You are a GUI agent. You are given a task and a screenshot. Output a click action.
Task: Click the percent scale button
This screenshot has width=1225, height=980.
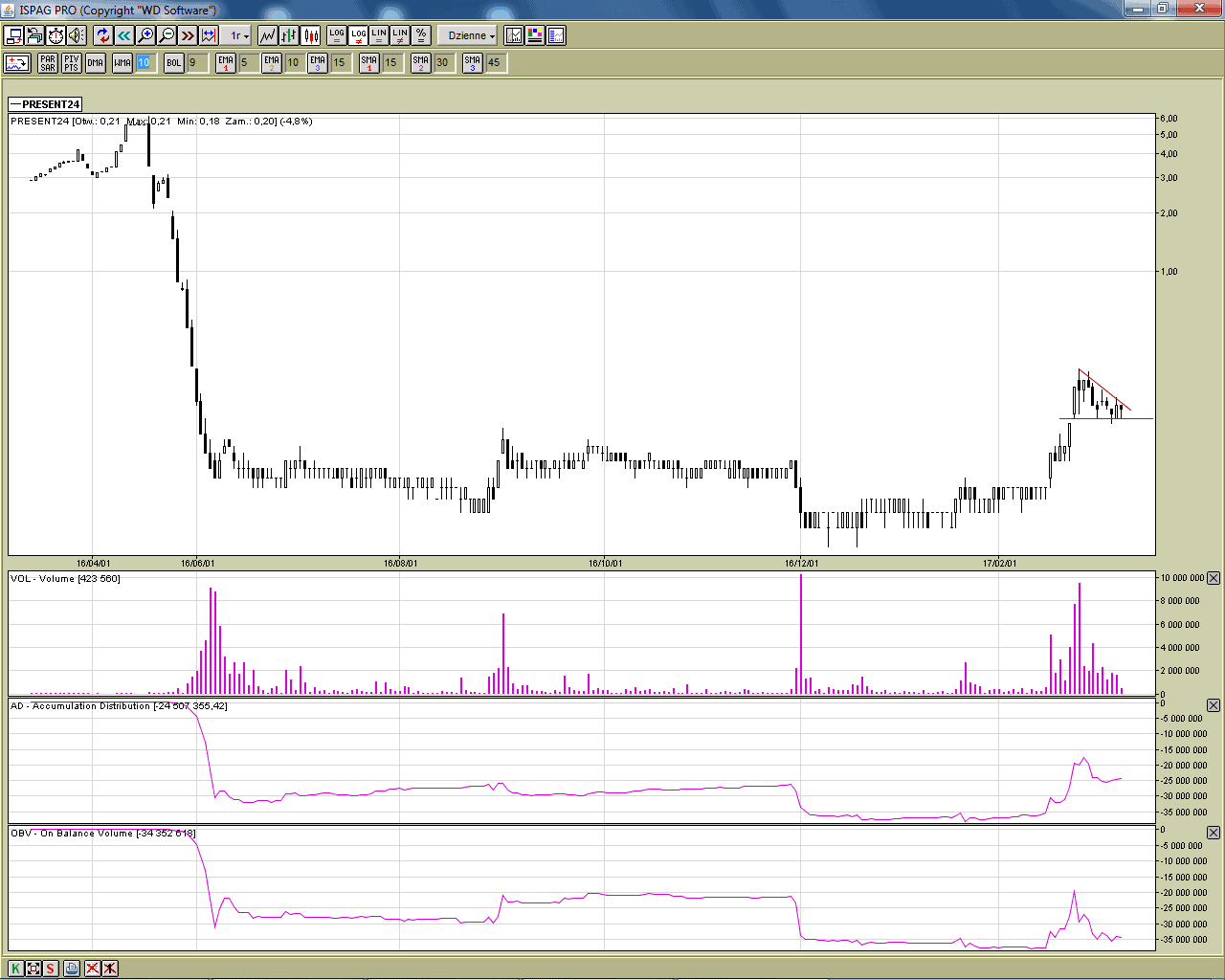click(x=421, y=35)
